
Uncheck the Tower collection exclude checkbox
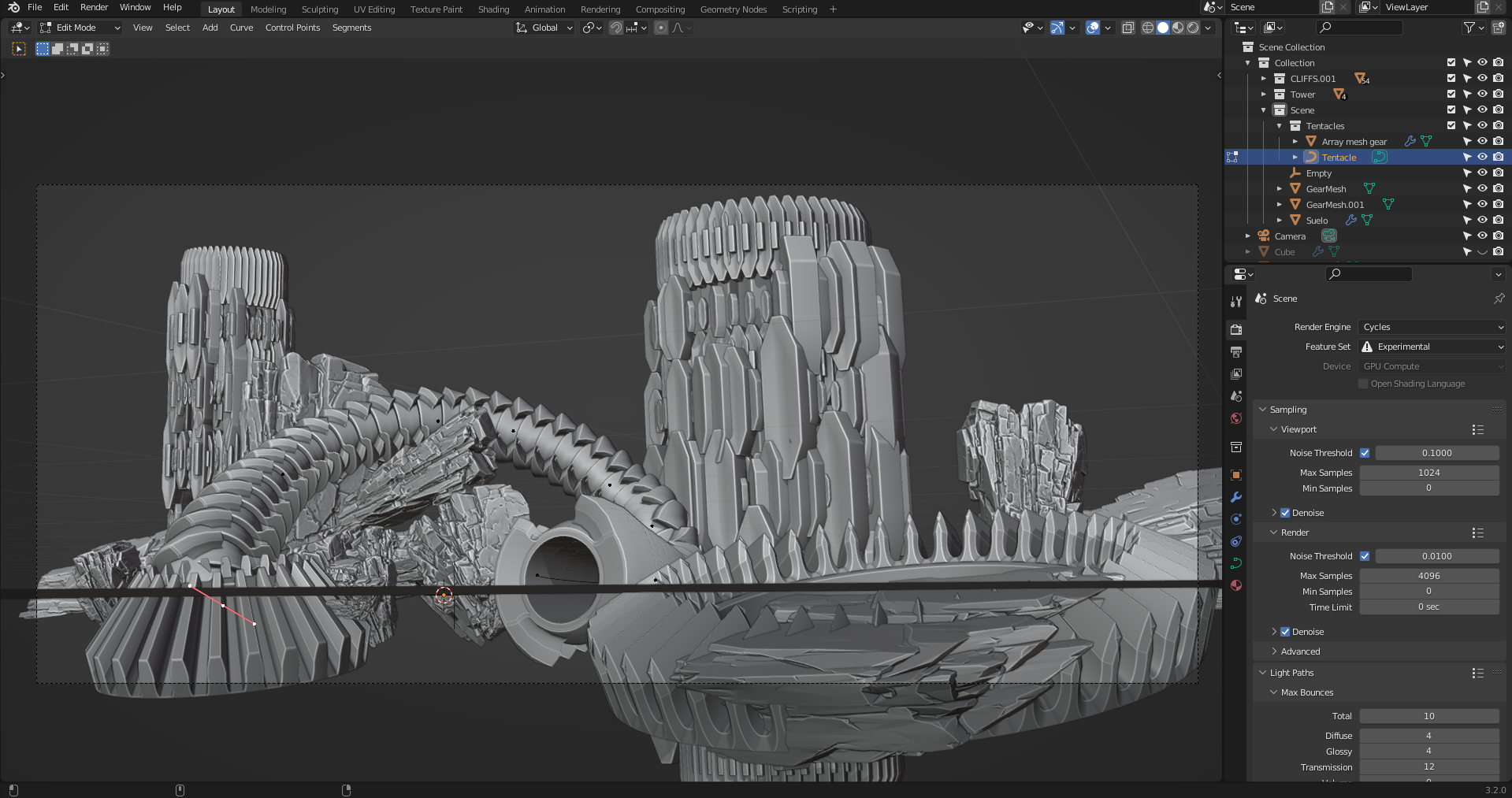(x=1451, y=95)
